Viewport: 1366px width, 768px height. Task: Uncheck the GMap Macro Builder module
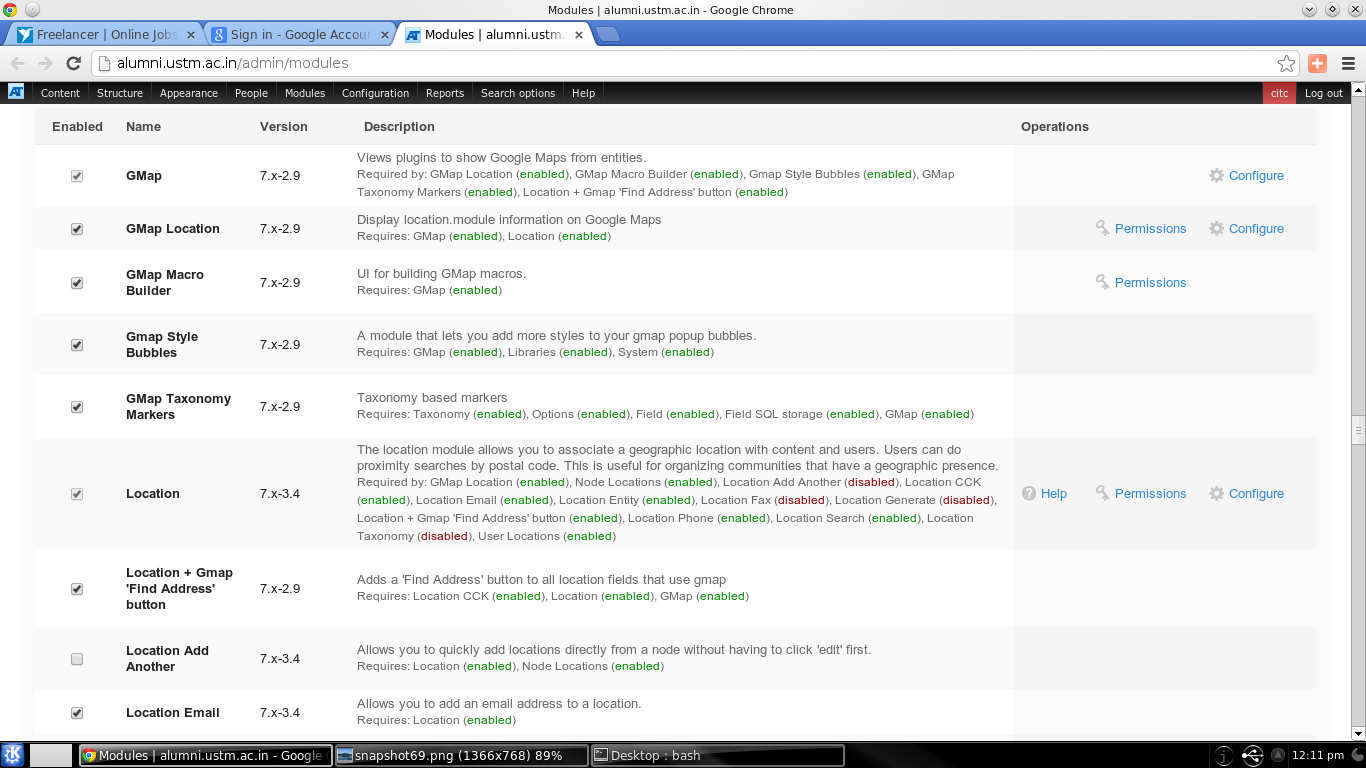point(77,283)
